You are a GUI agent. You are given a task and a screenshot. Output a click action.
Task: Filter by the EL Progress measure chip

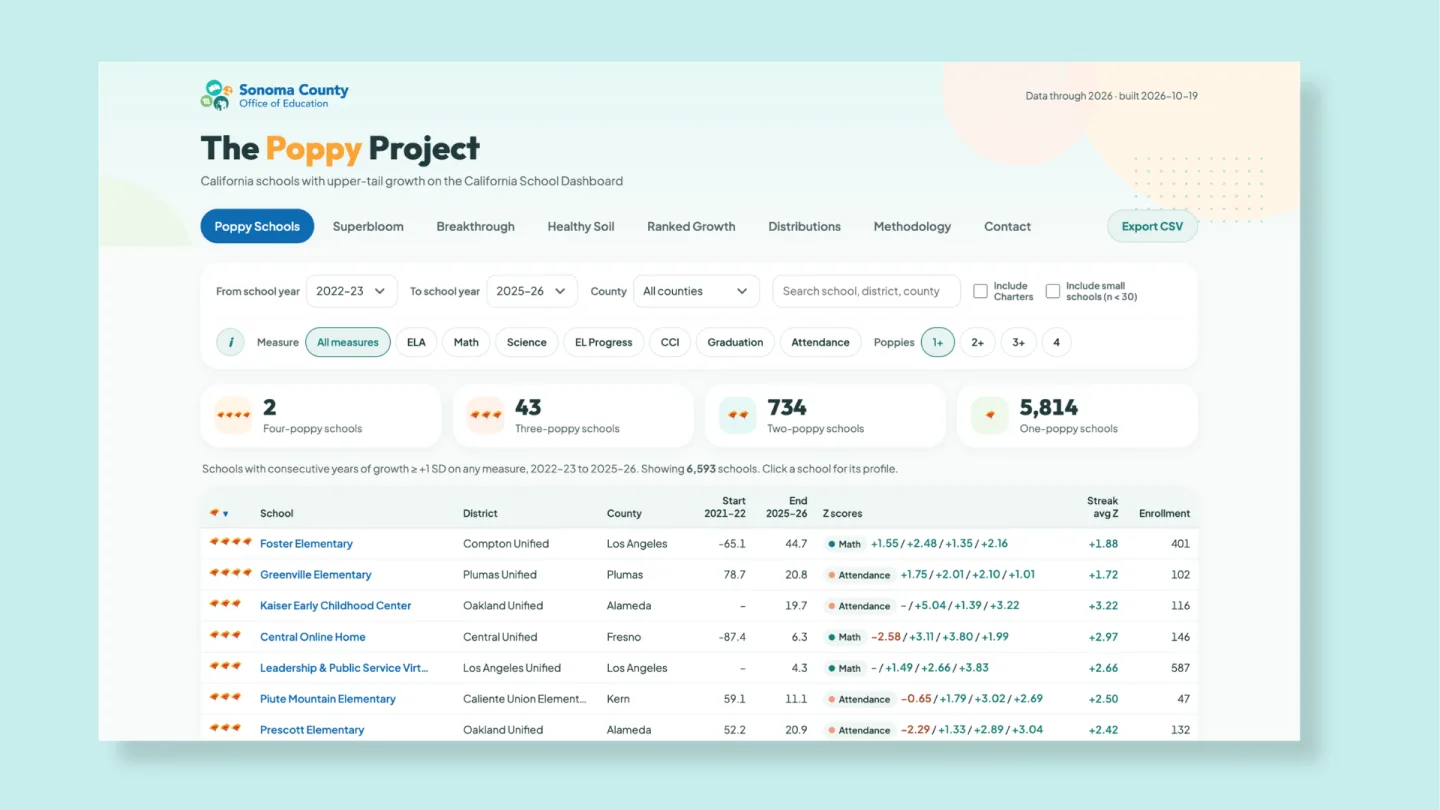[x=604, y=342]
